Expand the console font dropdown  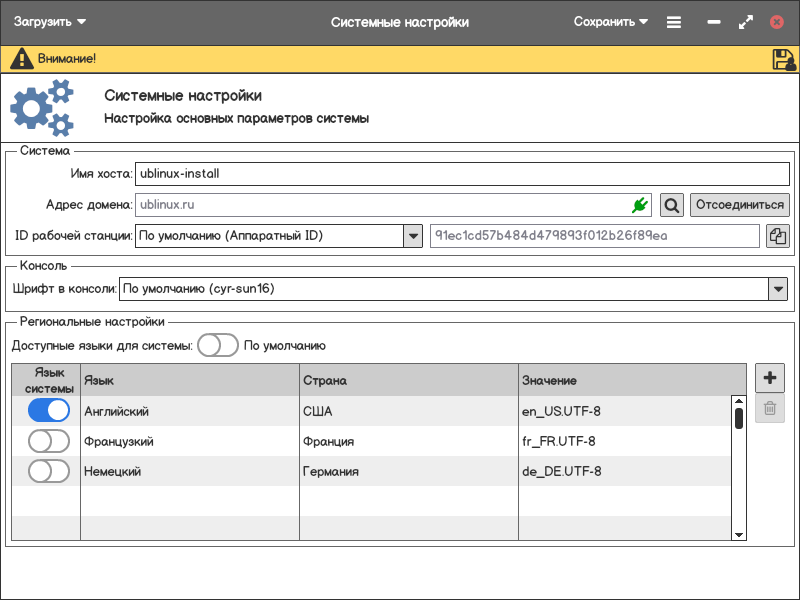[x=777, y=289]
